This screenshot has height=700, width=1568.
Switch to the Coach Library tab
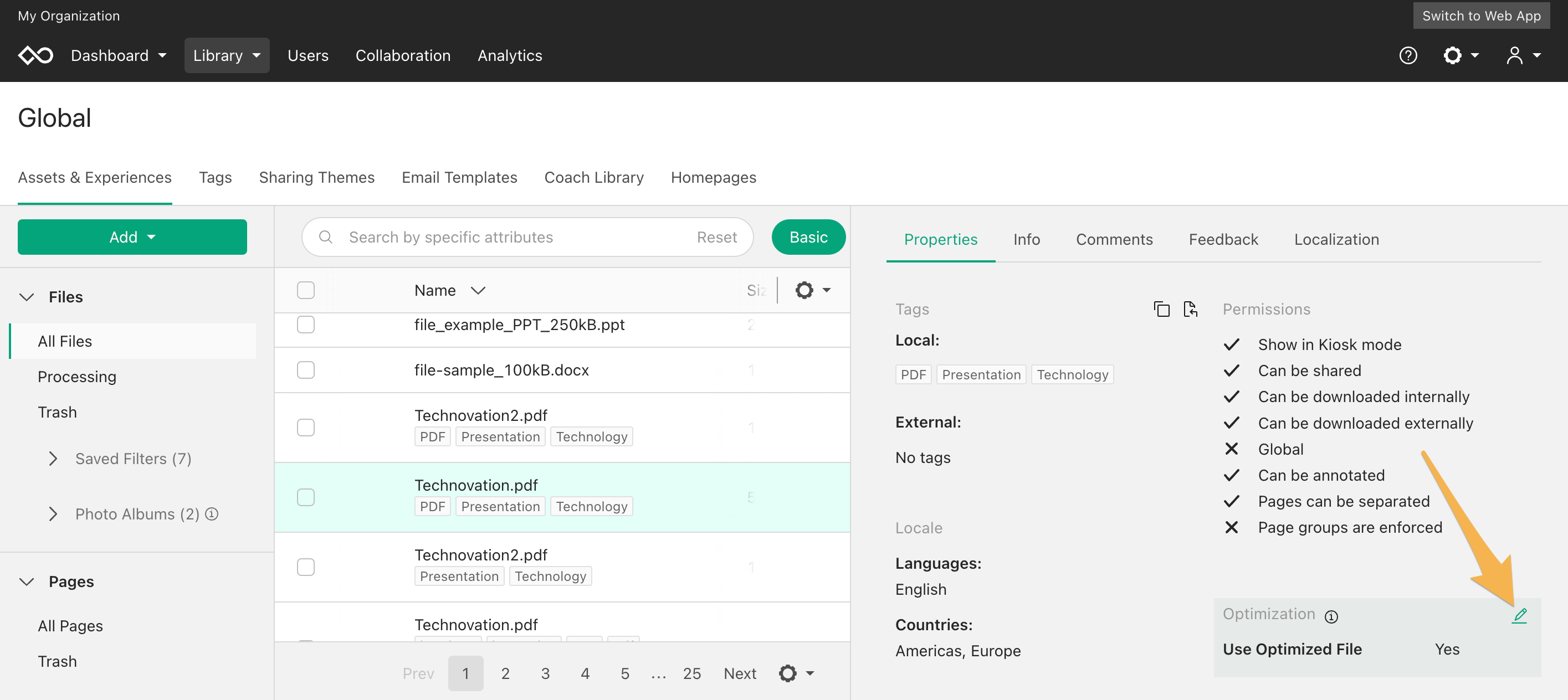594,177
